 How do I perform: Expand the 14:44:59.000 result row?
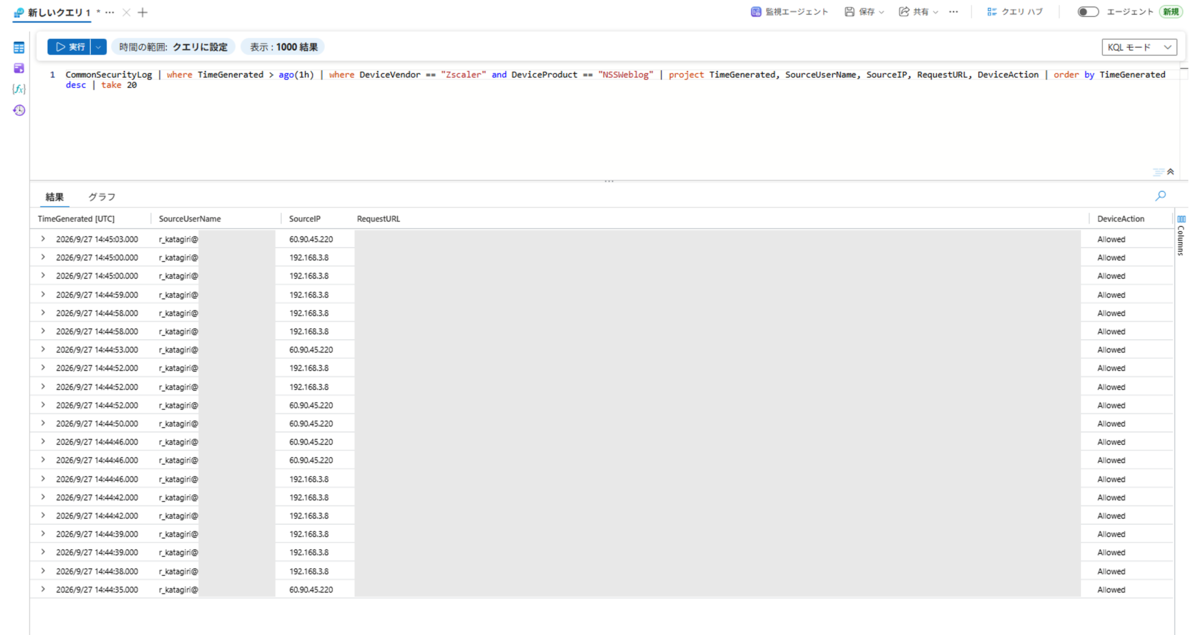[43, 294]
